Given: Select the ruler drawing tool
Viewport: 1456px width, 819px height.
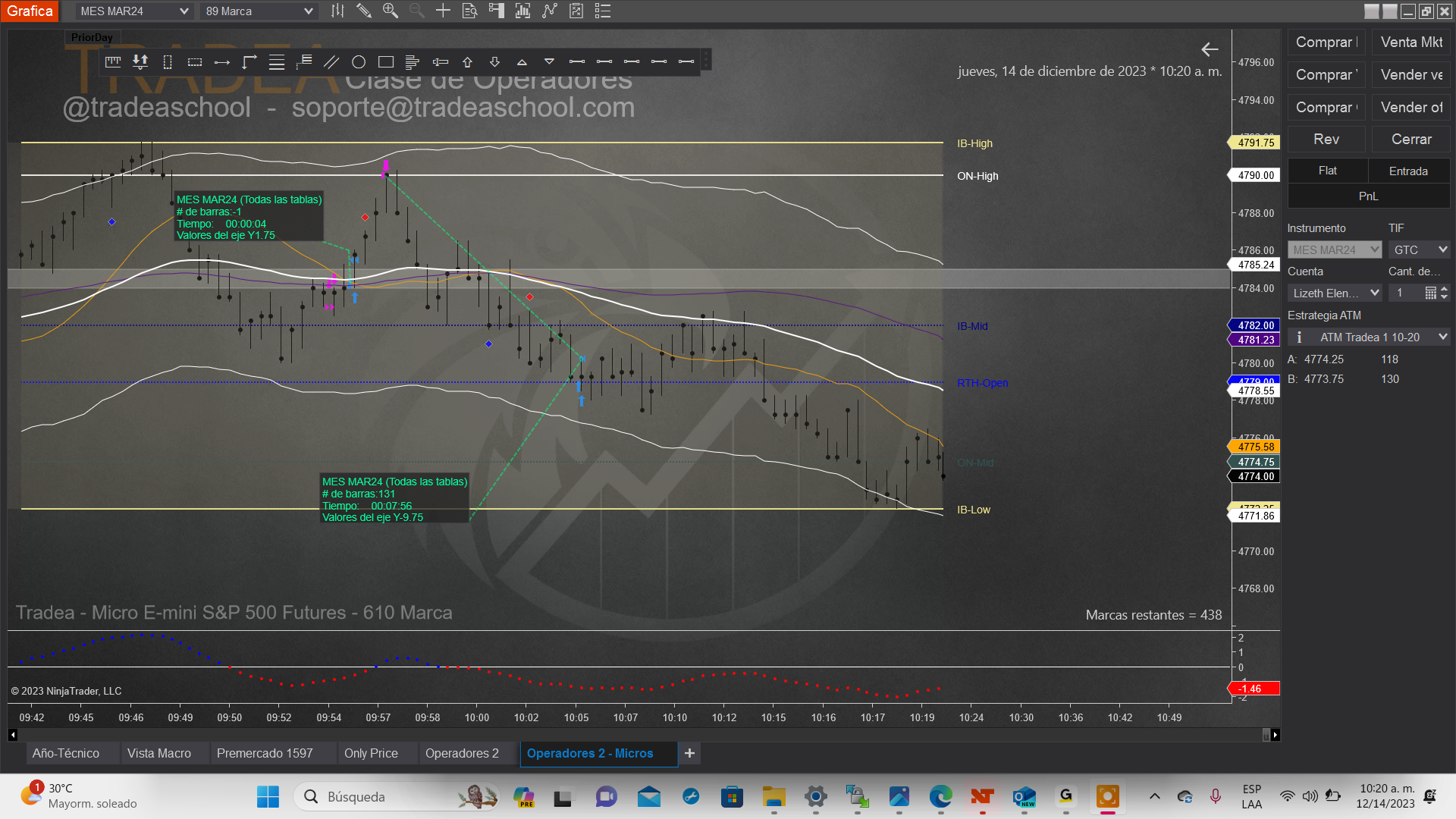Looking at the screenshot, I should pos(113,62).
